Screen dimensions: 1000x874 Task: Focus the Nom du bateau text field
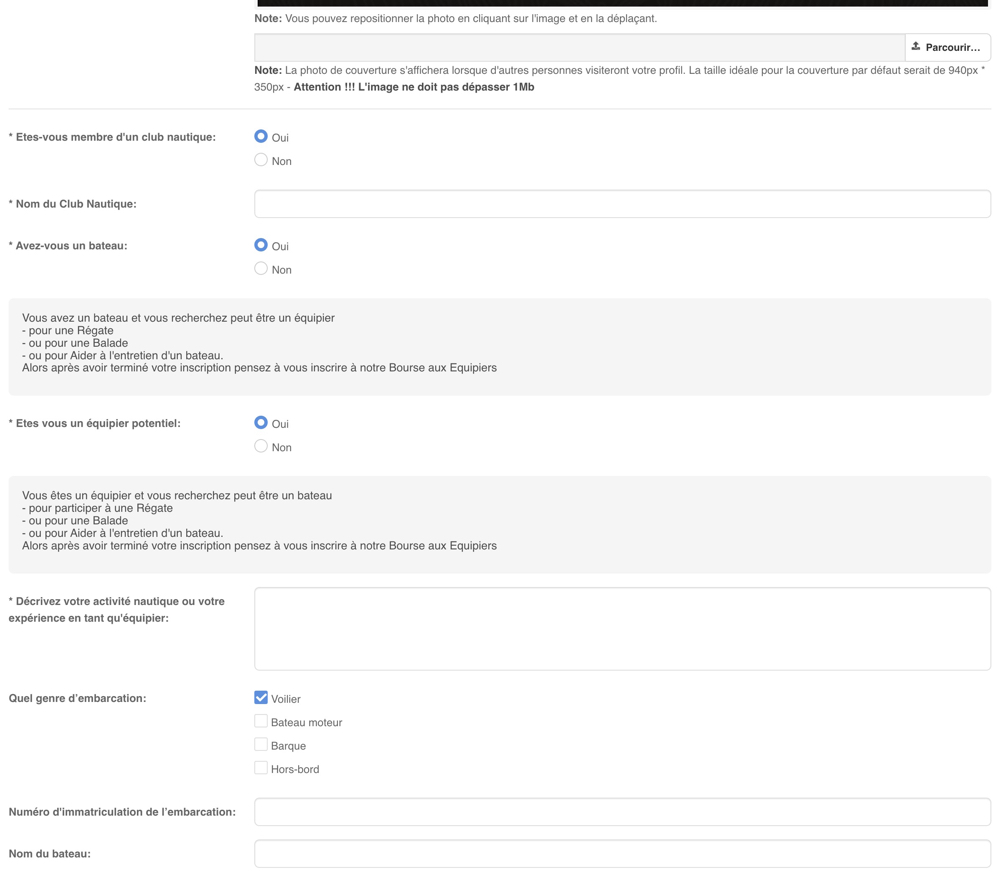pos(622,854)
